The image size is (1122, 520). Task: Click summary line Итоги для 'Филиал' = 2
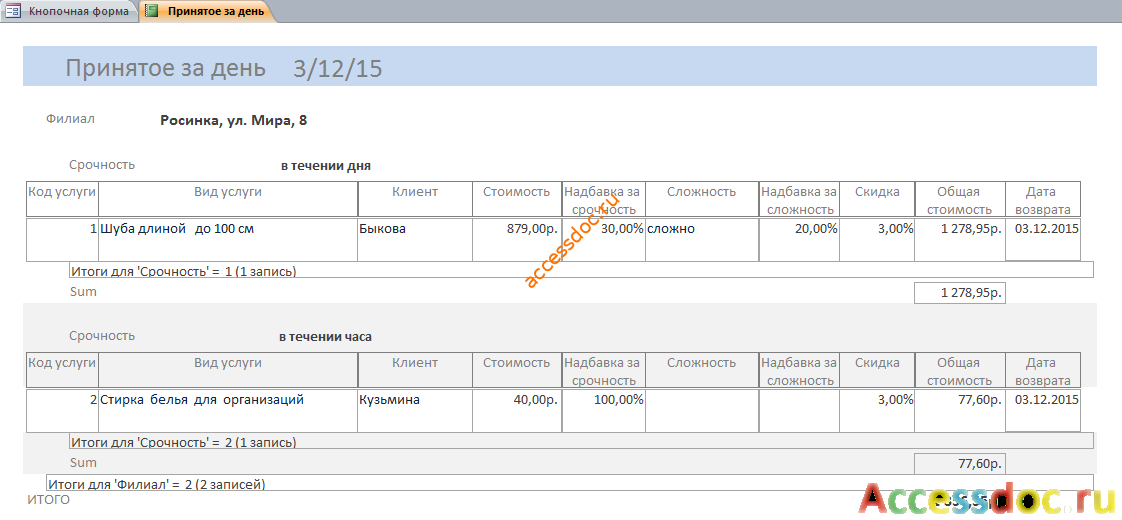[570, 483]
